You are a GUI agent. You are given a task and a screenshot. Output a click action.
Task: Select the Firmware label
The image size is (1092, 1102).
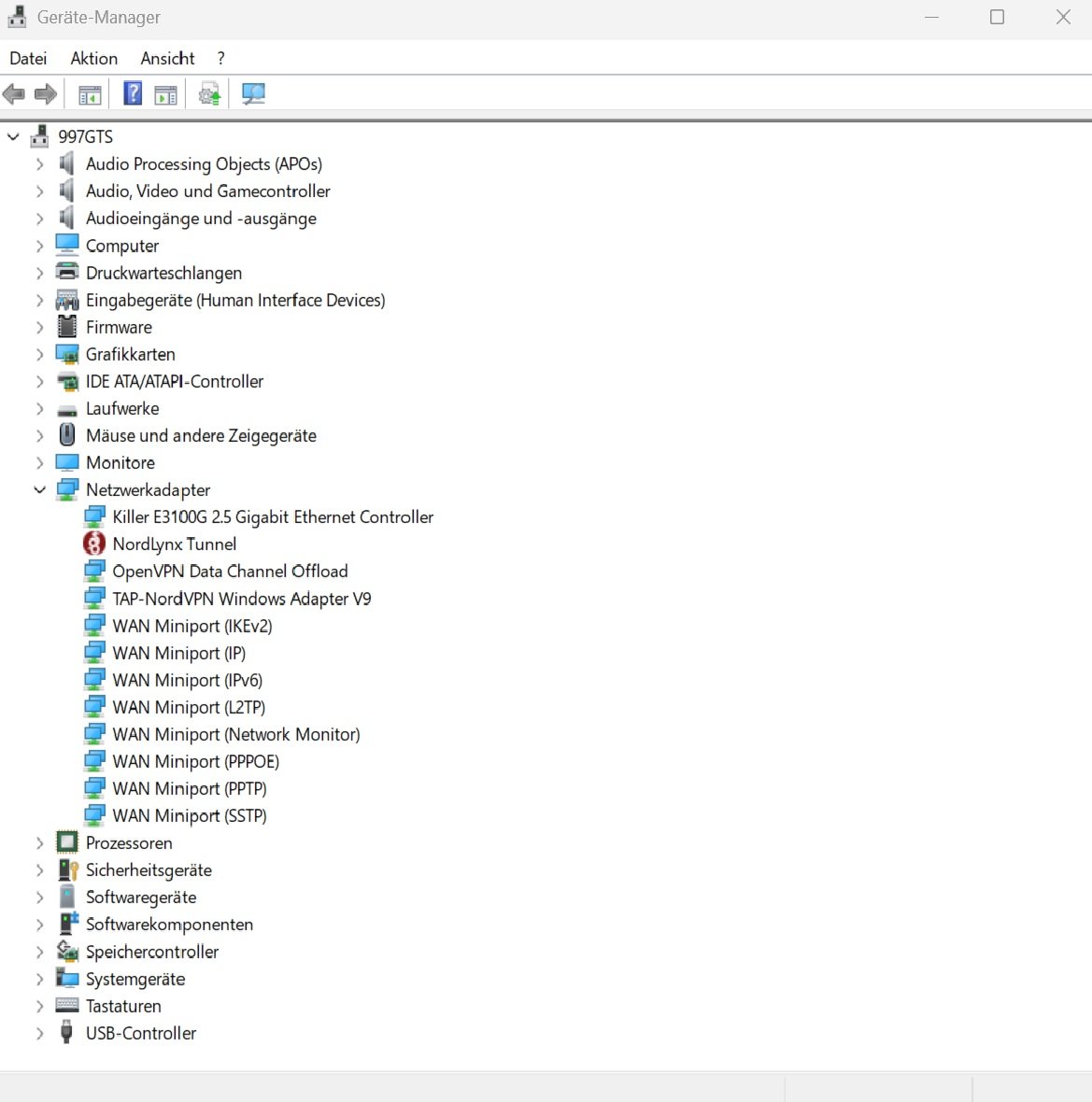[119, 328]
